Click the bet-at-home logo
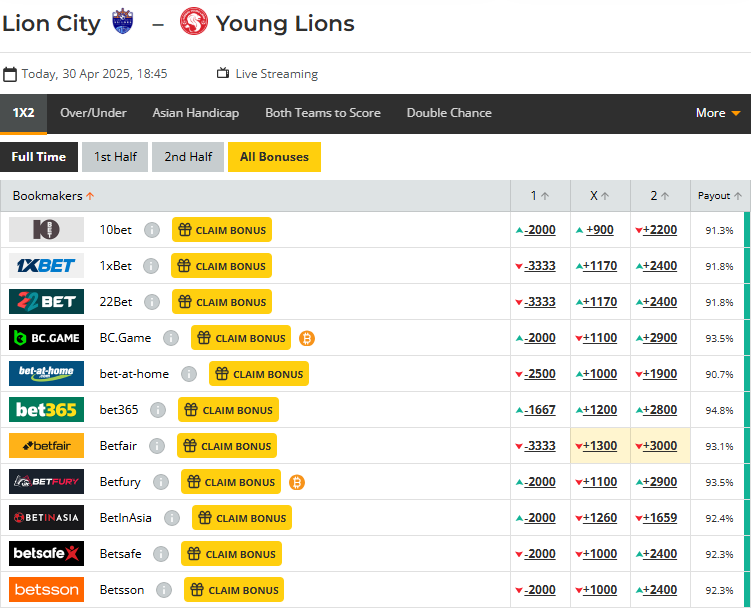Viewport: 751px width, 608px height. pyautogui.click(x=46, y=373)
